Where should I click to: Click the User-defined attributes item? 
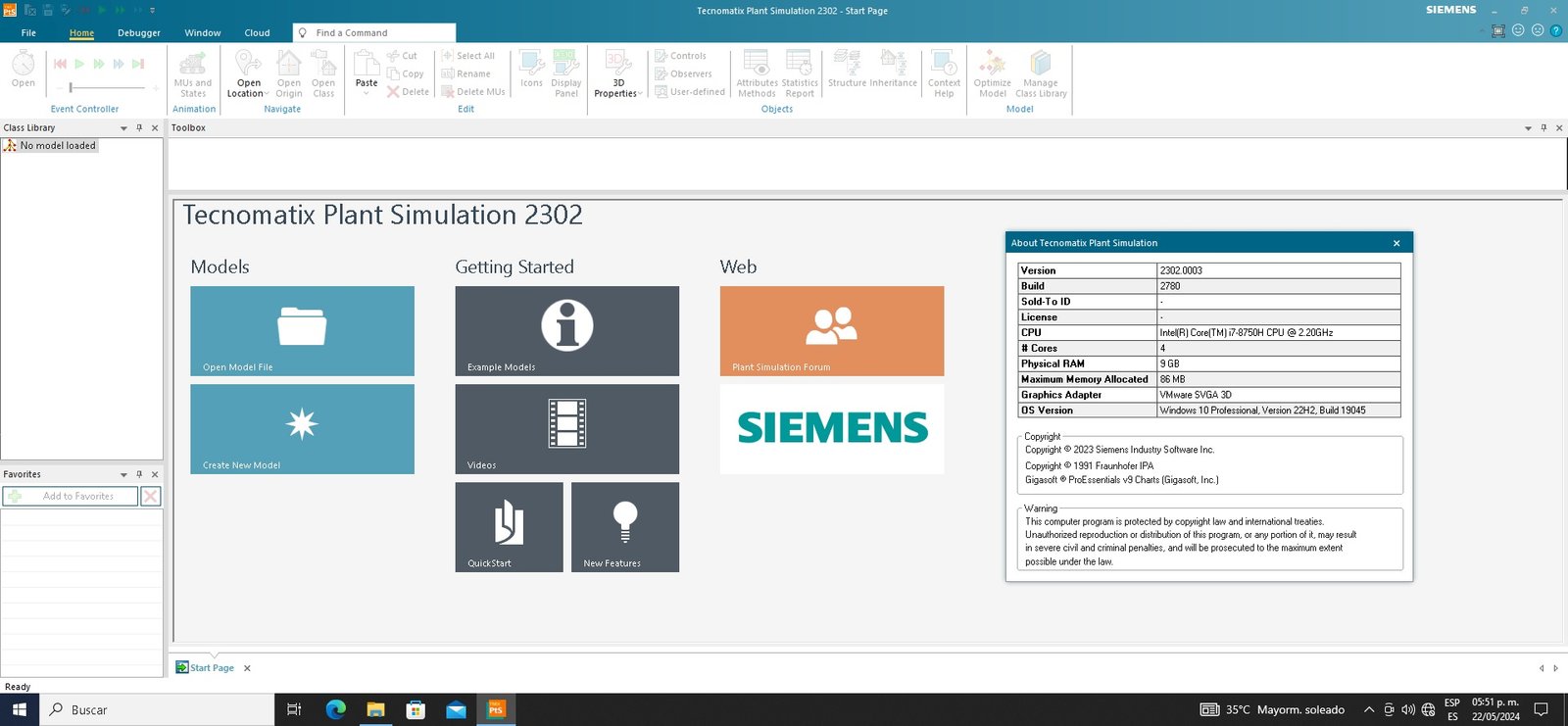pyautogui.click(x=691, y=92)
